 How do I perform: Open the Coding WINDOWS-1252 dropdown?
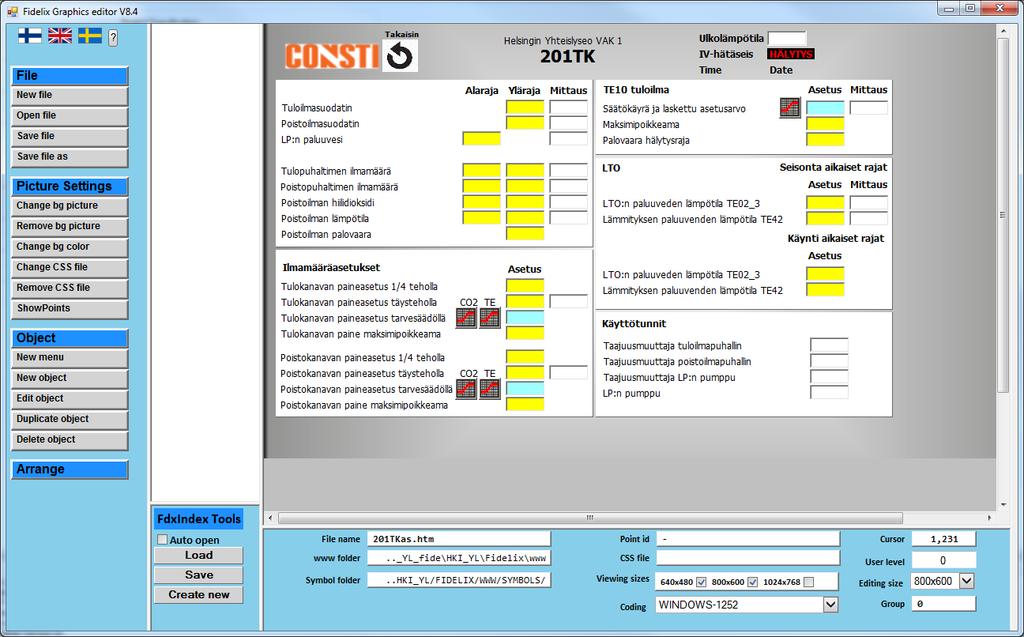click(830, 605)
